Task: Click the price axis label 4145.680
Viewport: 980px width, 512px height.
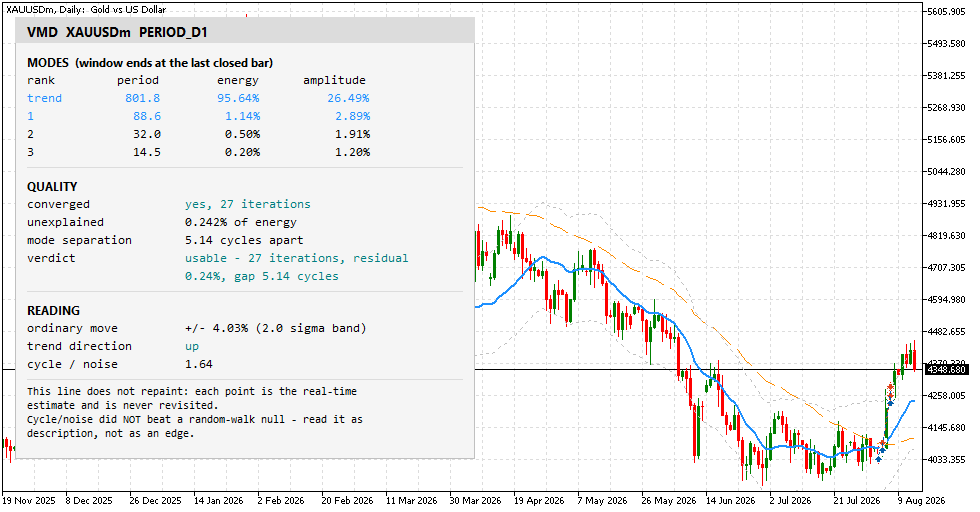Action: pyautogui.click(x=946, y=428)
